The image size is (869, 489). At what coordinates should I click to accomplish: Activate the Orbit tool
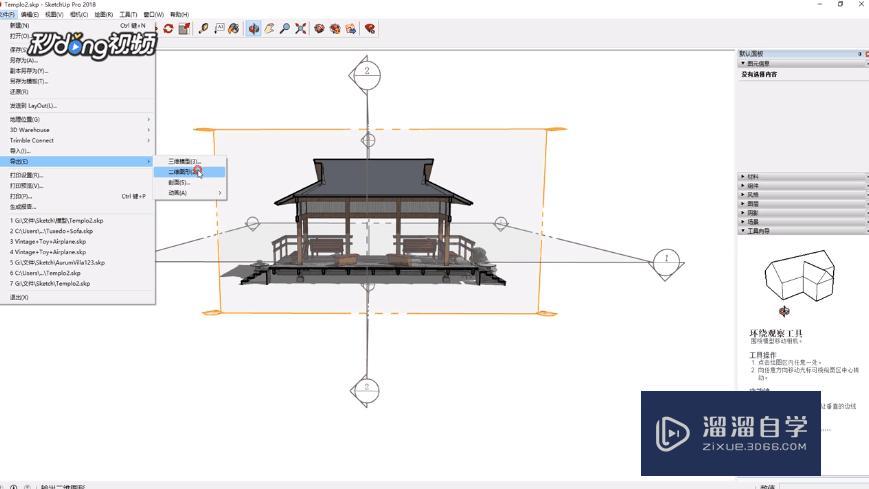(254, 28)
